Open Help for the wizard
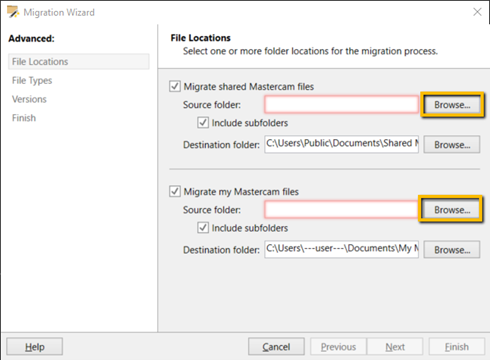 (34, 347)
